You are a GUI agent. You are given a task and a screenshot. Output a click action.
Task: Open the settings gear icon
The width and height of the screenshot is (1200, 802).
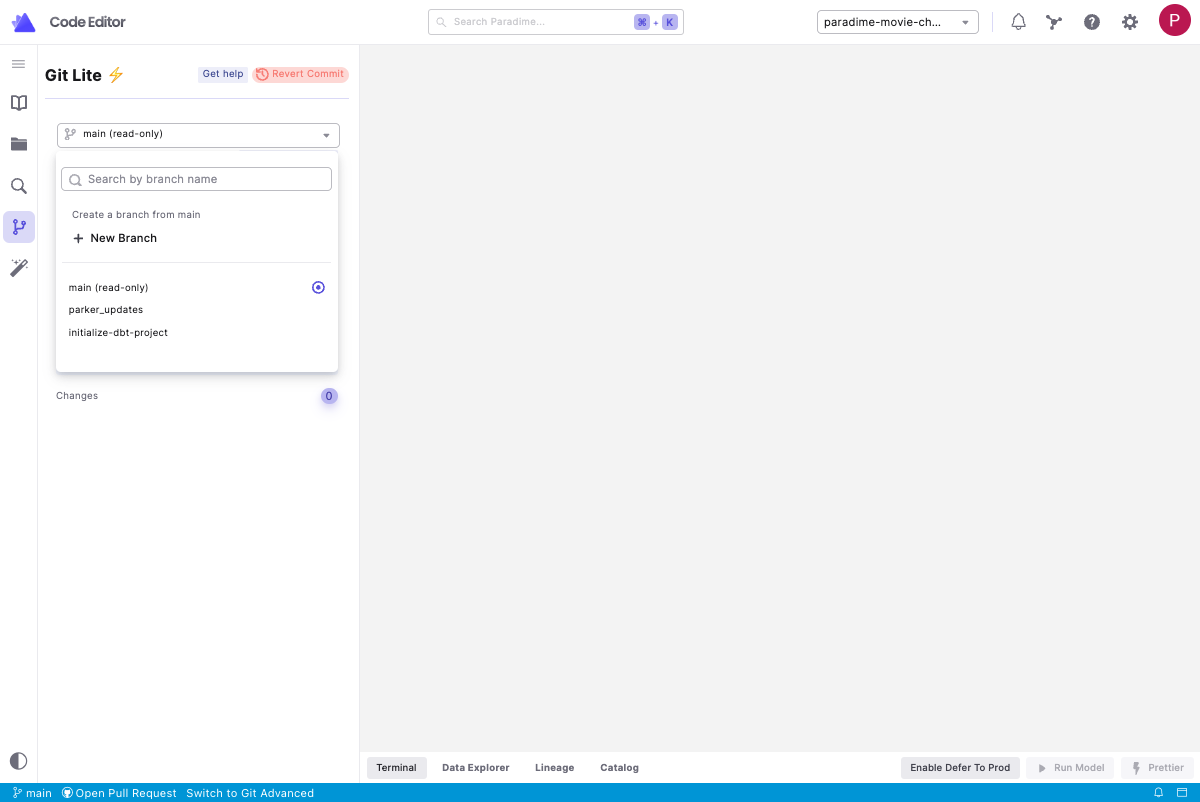coord(1129,22)
